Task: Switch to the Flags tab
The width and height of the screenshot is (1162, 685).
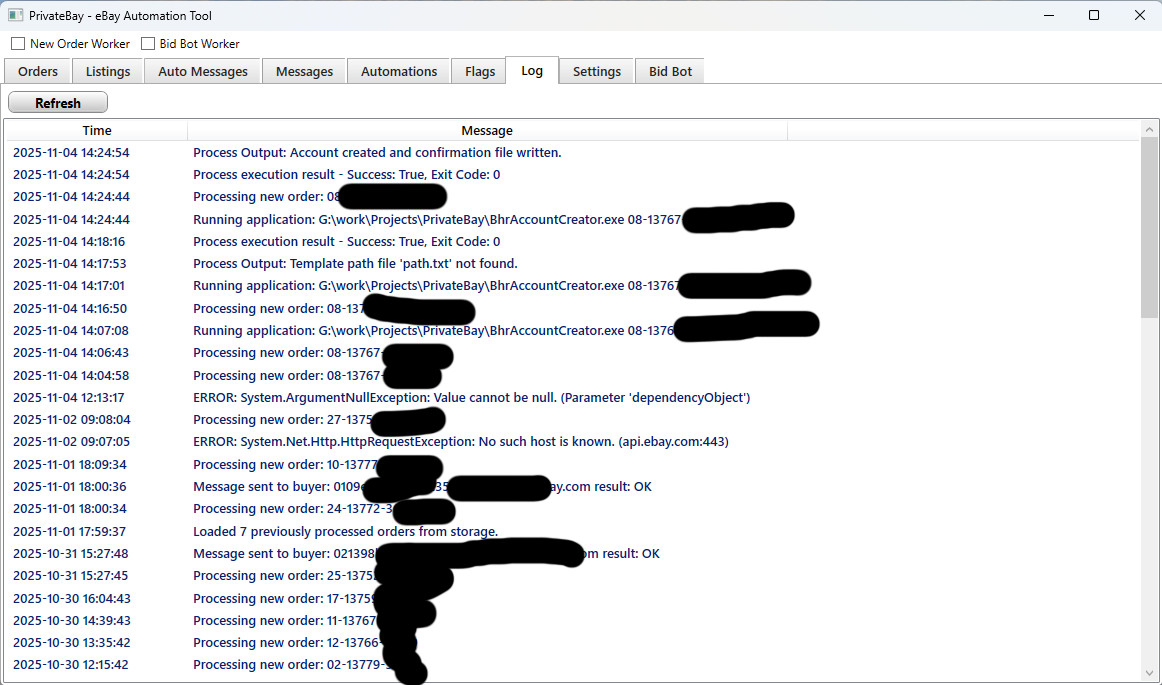Action: (480, 71)
